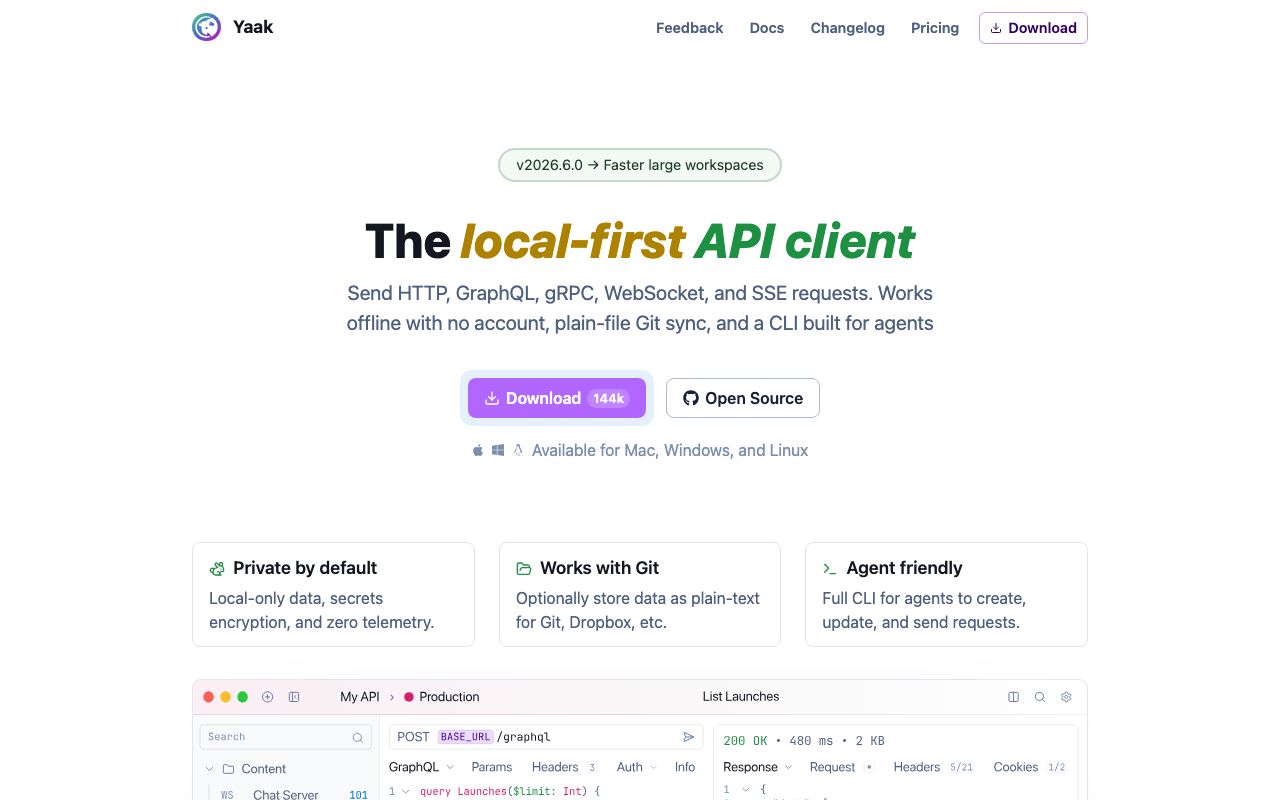Click the Yaak brand name text
Viewport: 1280px width, 800px height.
[x=253, y=27]
